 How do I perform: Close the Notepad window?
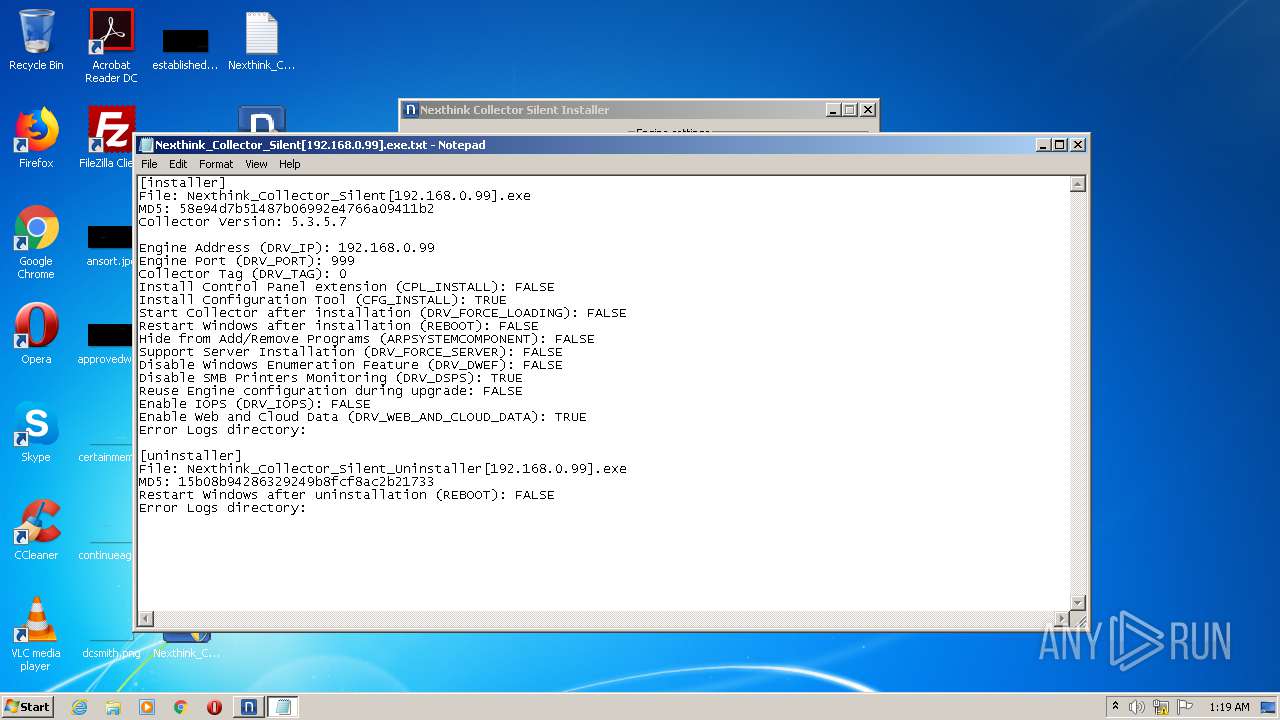click(x=1077, y=145)
